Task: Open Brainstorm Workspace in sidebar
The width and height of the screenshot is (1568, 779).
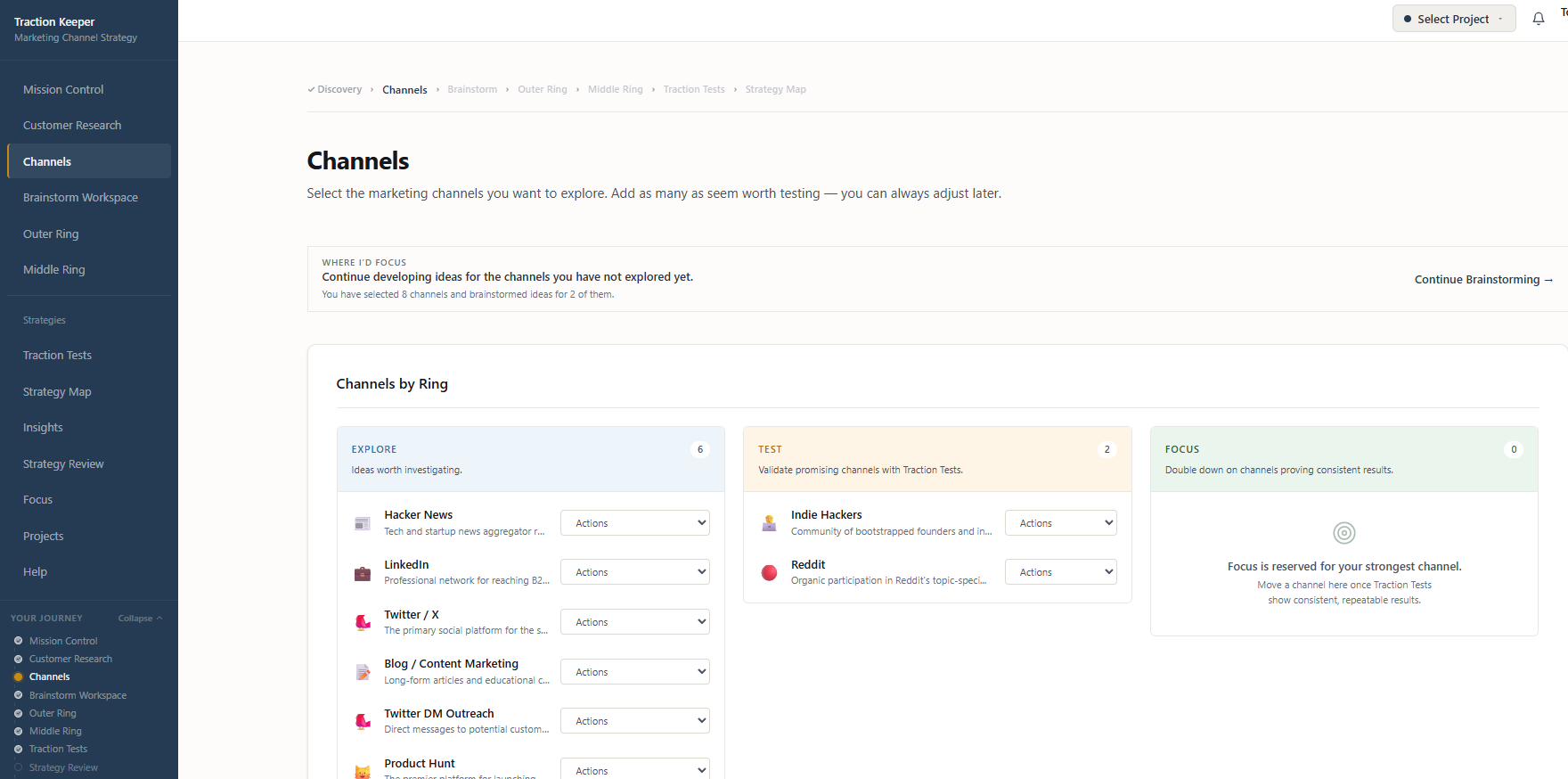Action: pos(89,198)
